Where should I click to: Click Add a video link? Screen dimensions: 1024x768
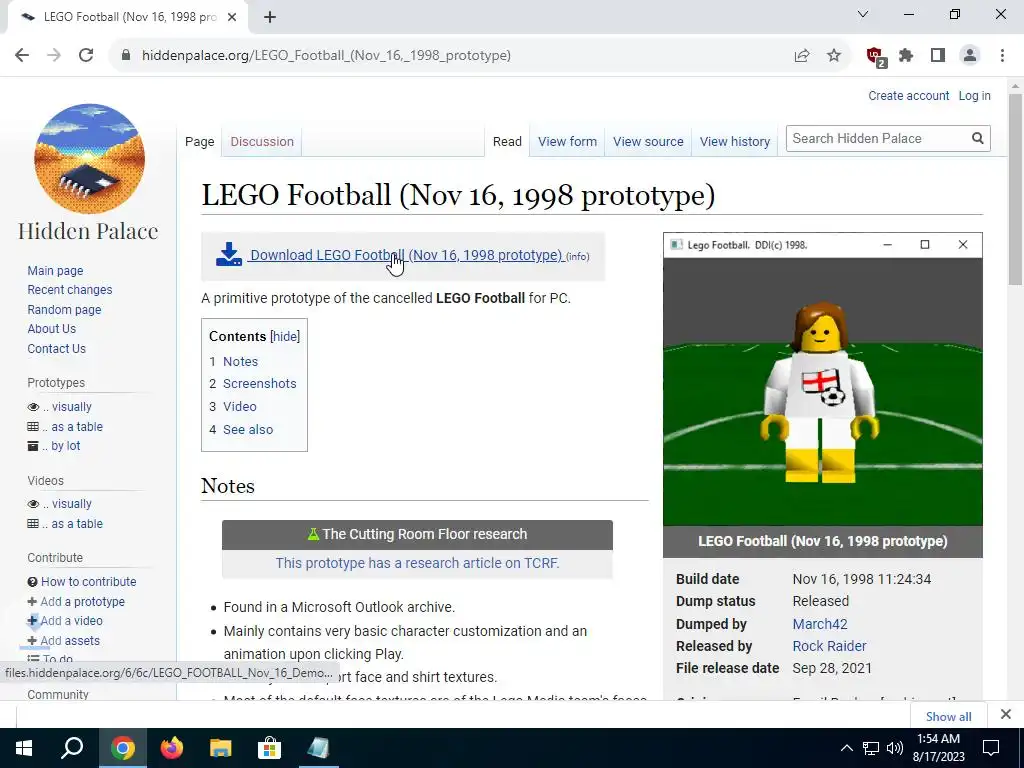(71, 621)
